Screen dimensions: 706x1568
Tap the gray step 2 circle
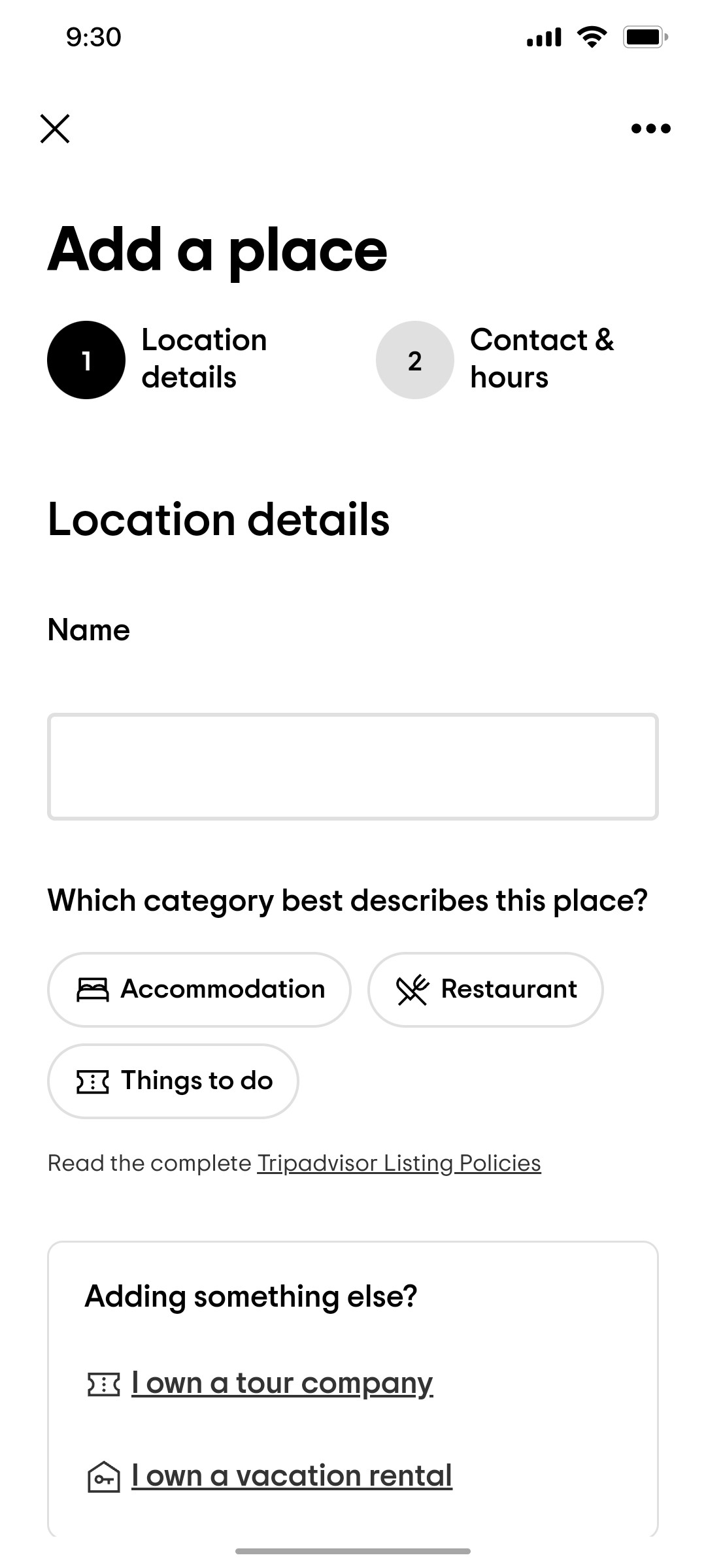[x=414, y=359]
